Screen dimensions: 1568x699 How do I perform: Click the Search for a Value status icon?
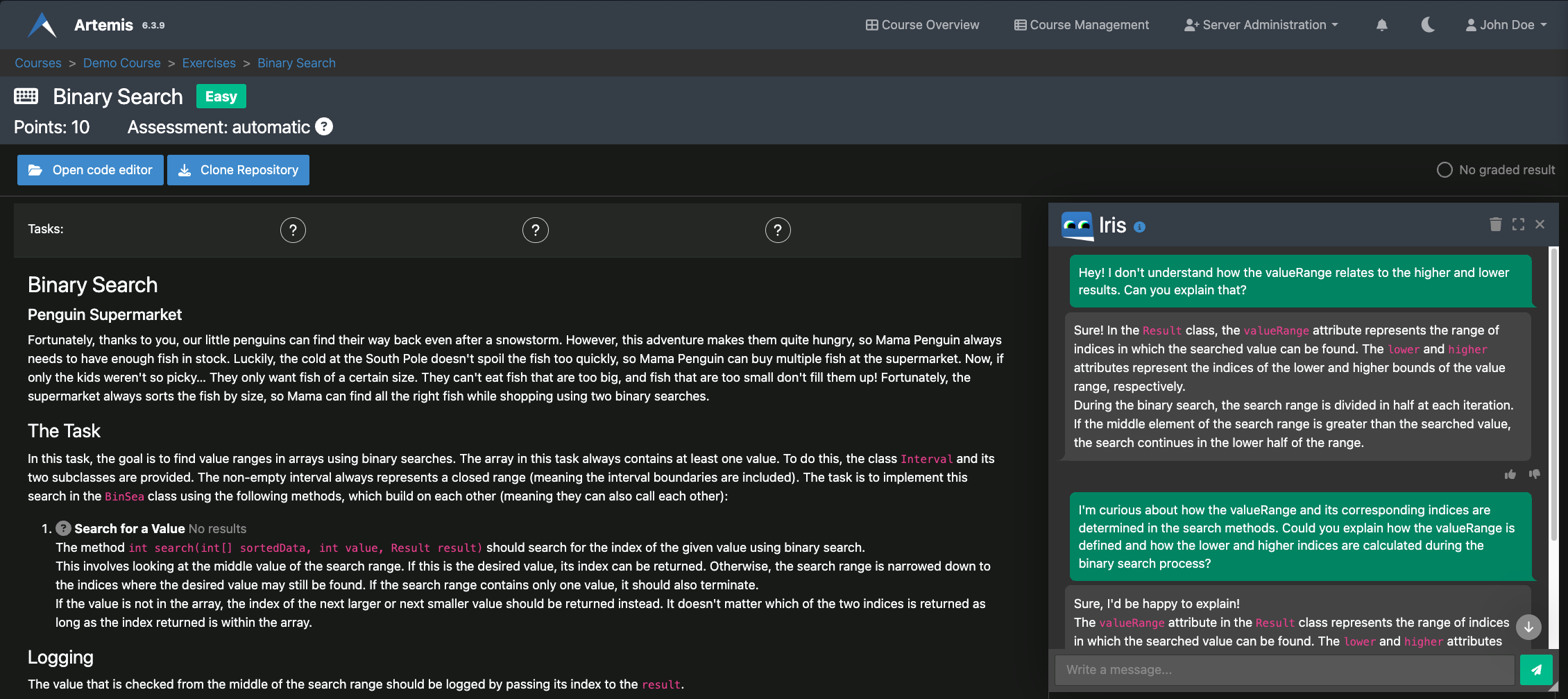click(x=63, y=528)
